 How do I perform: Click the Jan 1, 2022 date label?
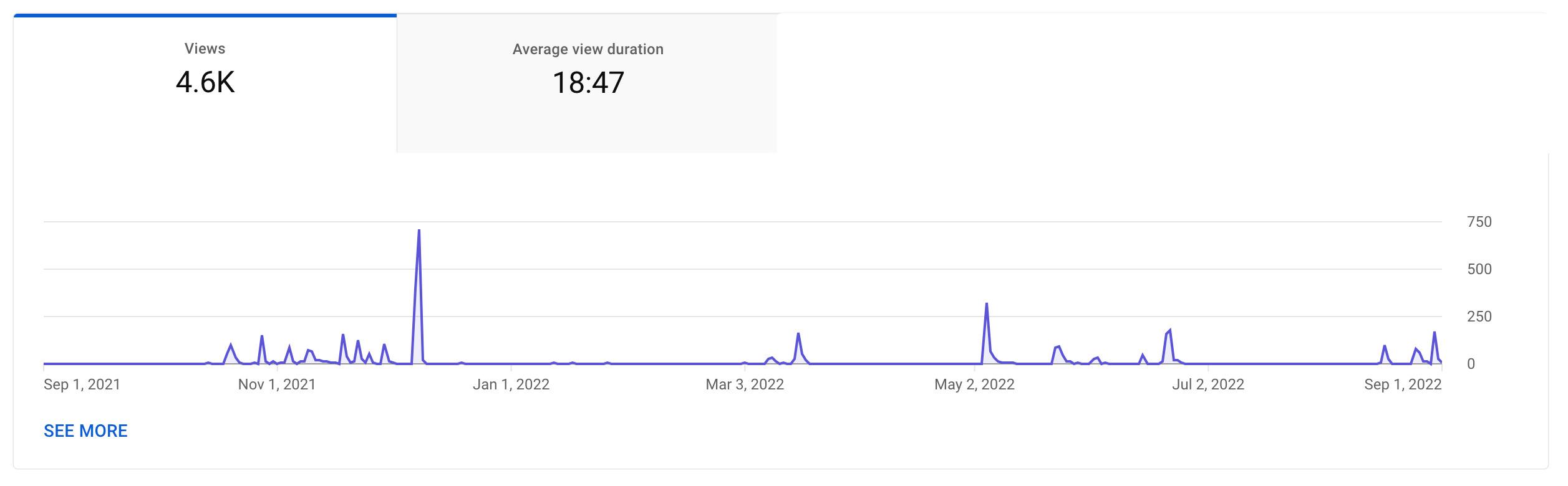pyautogui.click(x=511, y=384)
